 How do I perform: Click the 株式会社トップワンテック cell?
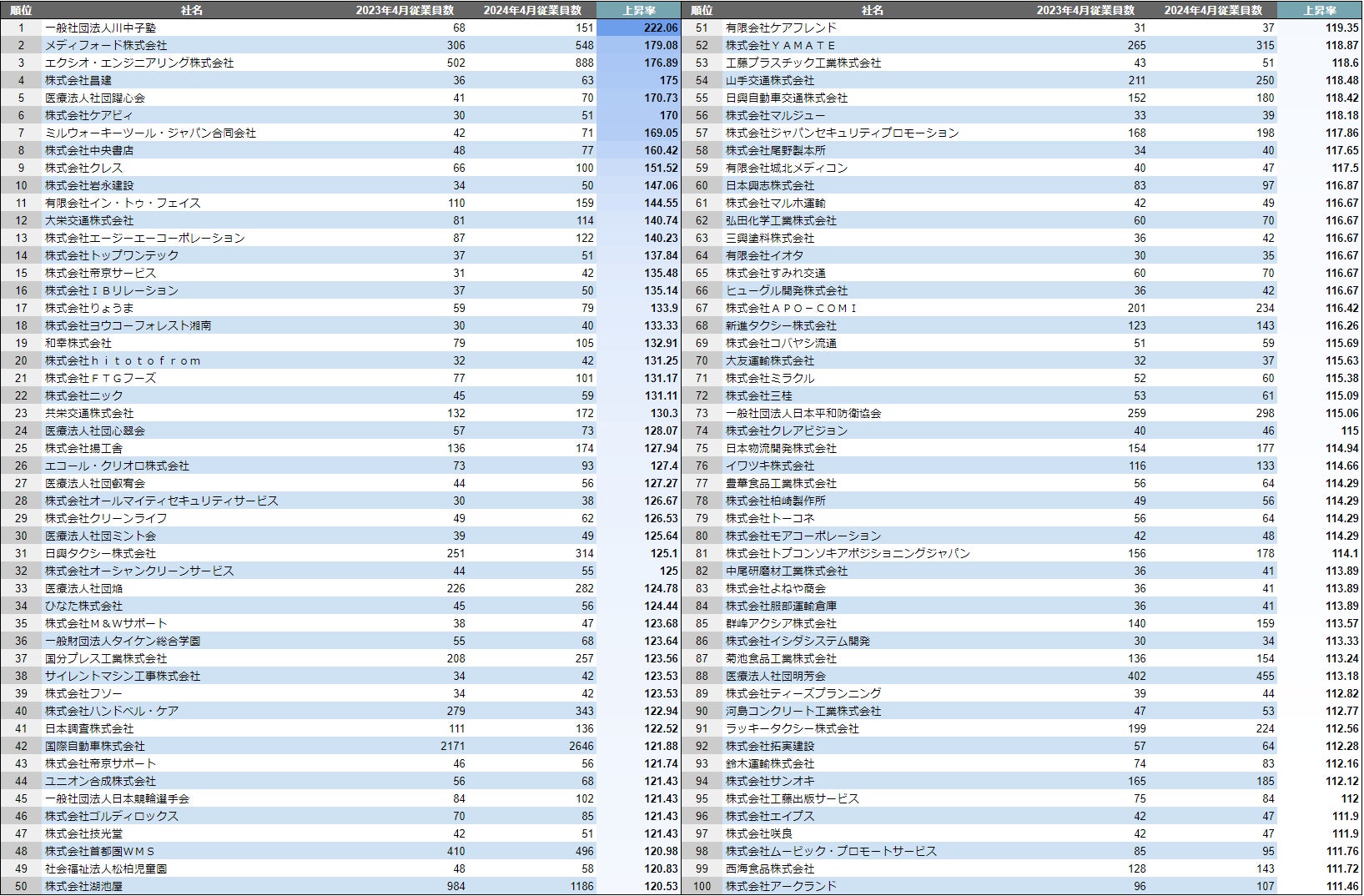(112, 255)
